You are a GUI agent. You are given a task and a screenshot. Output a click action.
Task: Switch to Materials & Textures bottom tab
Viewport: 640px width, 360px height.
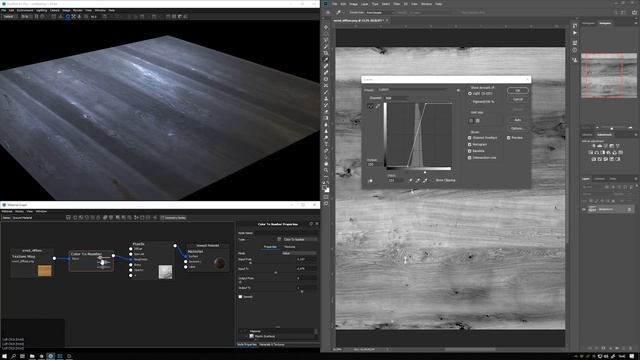point(272,344)
